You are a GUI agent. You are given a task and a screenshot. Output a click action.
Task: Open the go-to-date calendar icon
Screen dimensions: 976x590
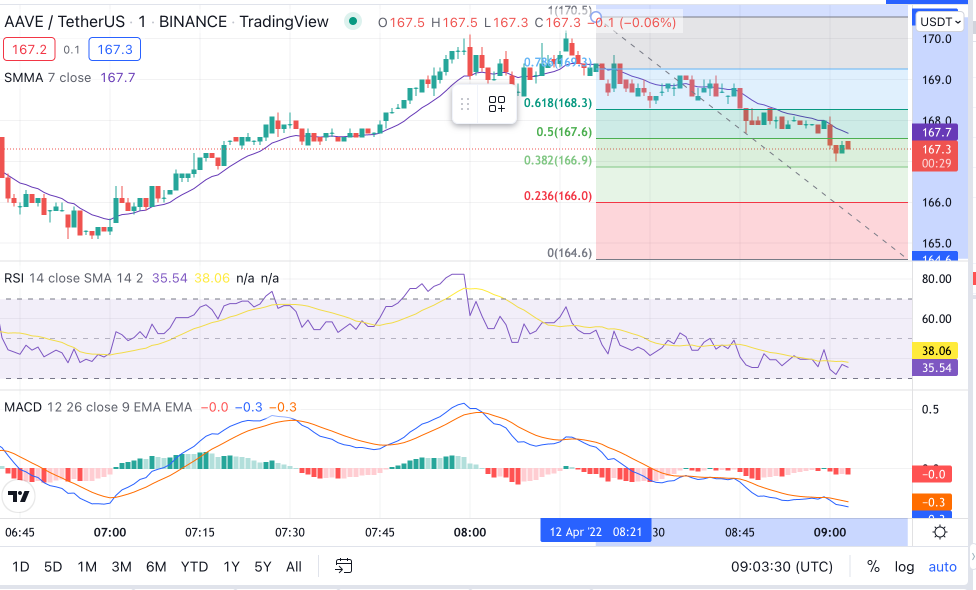point(344,566)
